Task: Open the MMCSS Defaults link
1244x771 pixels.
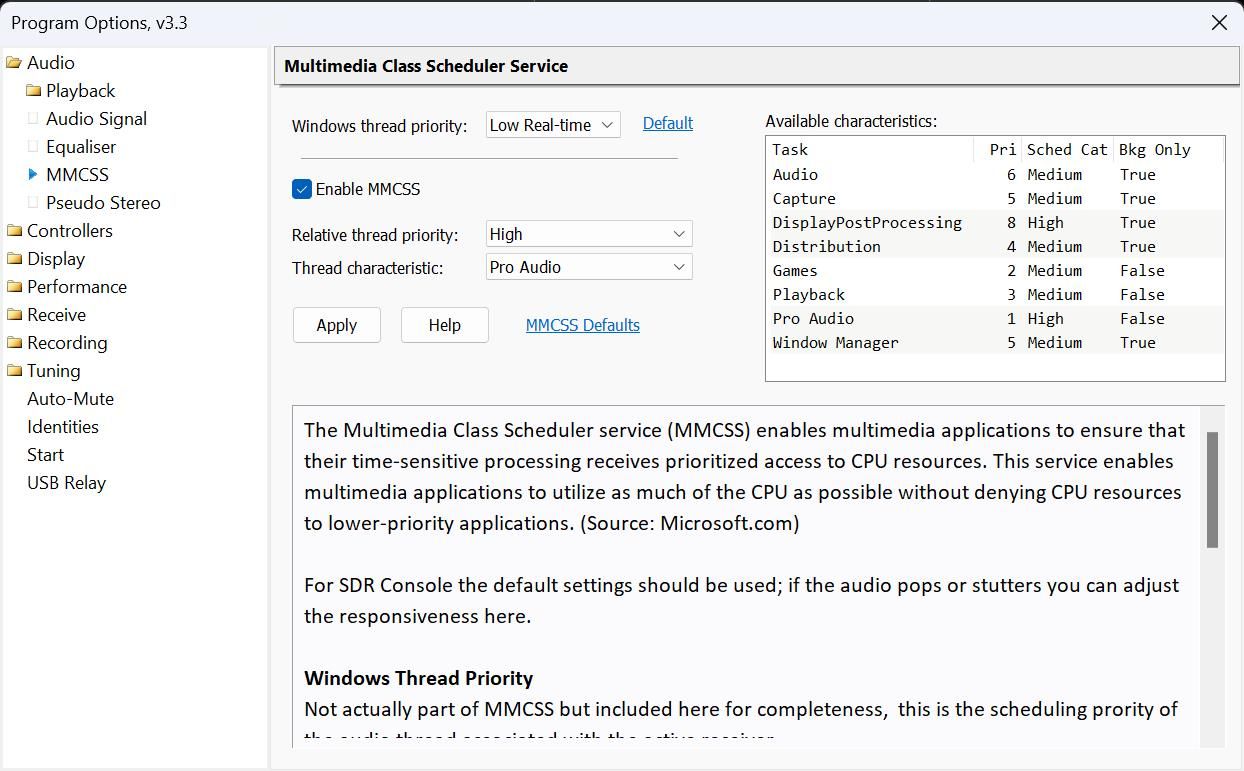Action: [582, 324]
